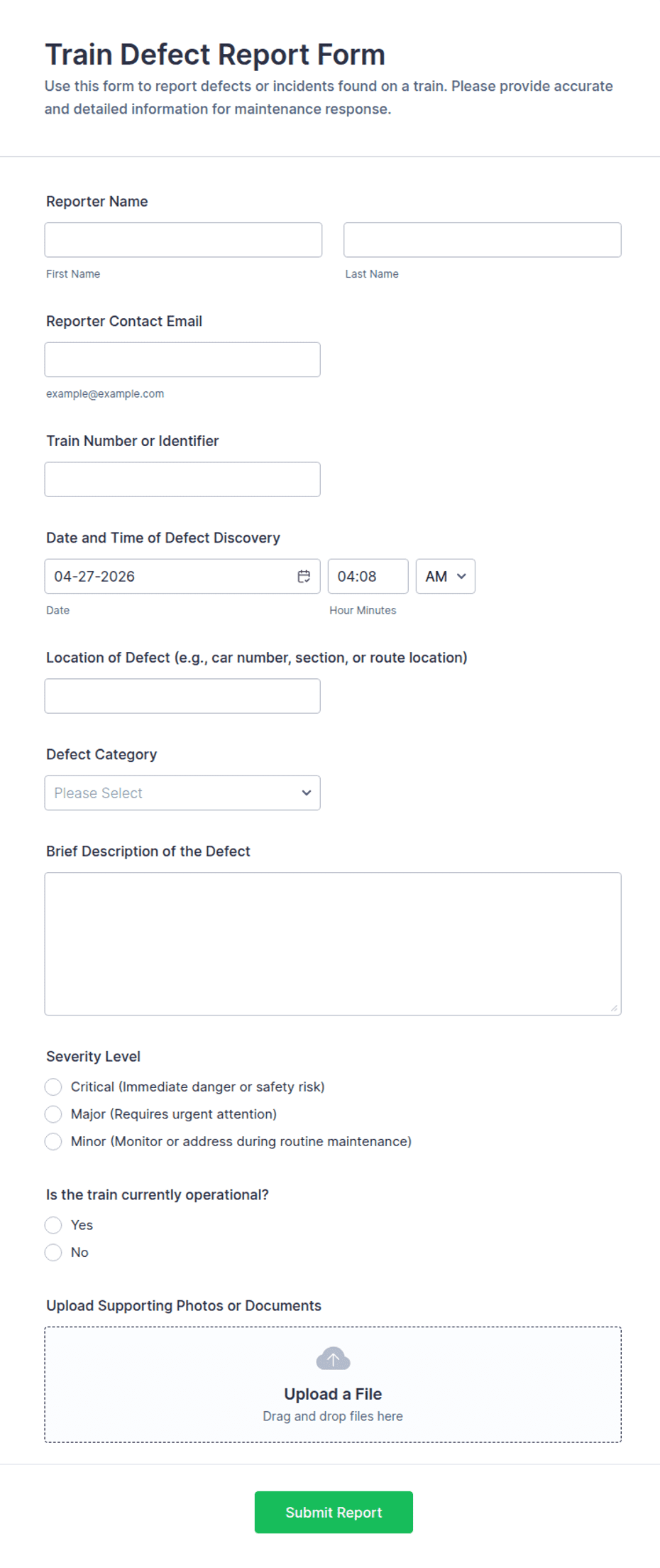660x1568 pixels.
Task: Click the First Name input field
Action: pos(182,239)
